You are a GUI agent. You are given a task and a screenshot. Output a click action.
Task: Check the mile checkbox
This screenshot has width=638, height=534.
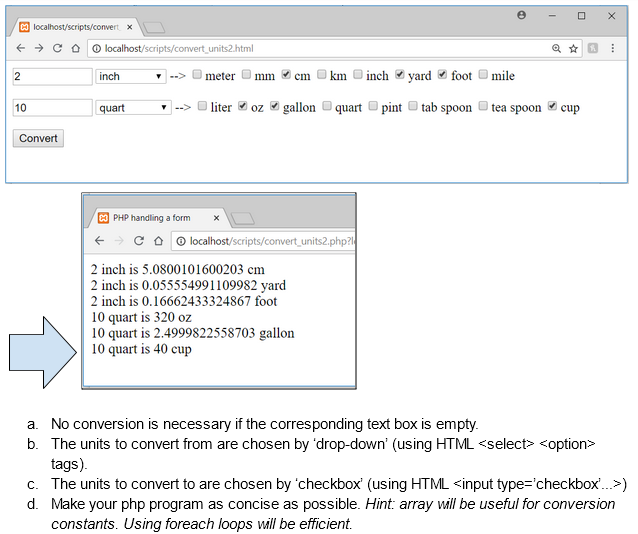(x=483, y=74)
